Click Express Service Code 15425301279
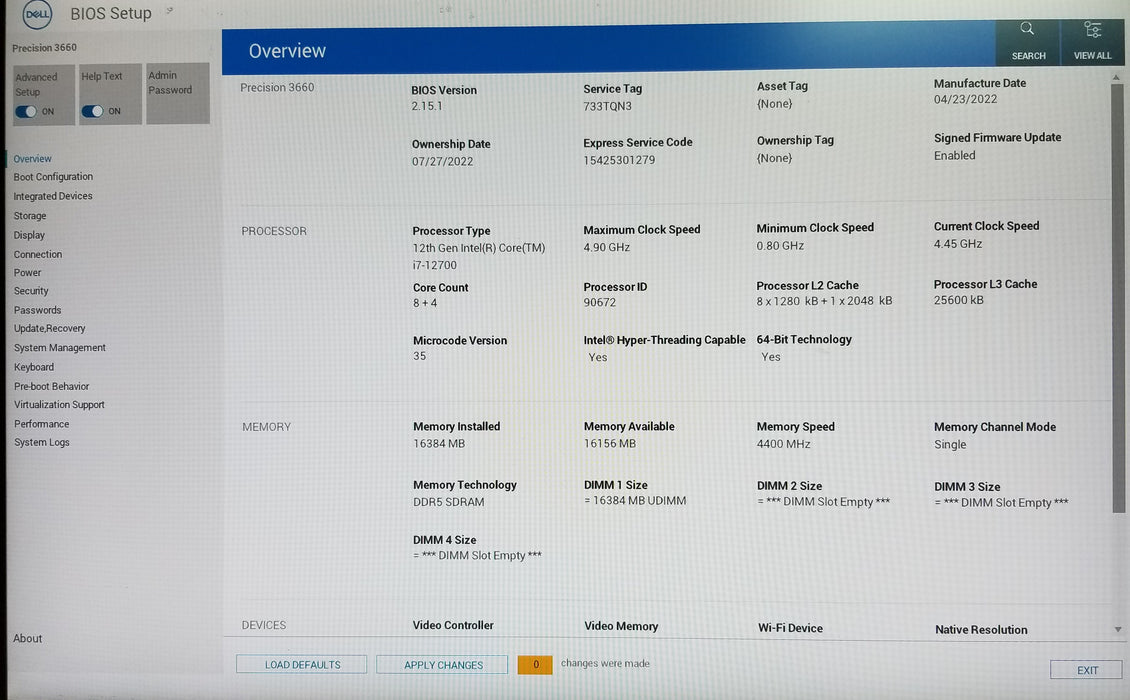This screenshot has width=1130, height=700. [x=619, y=160]
